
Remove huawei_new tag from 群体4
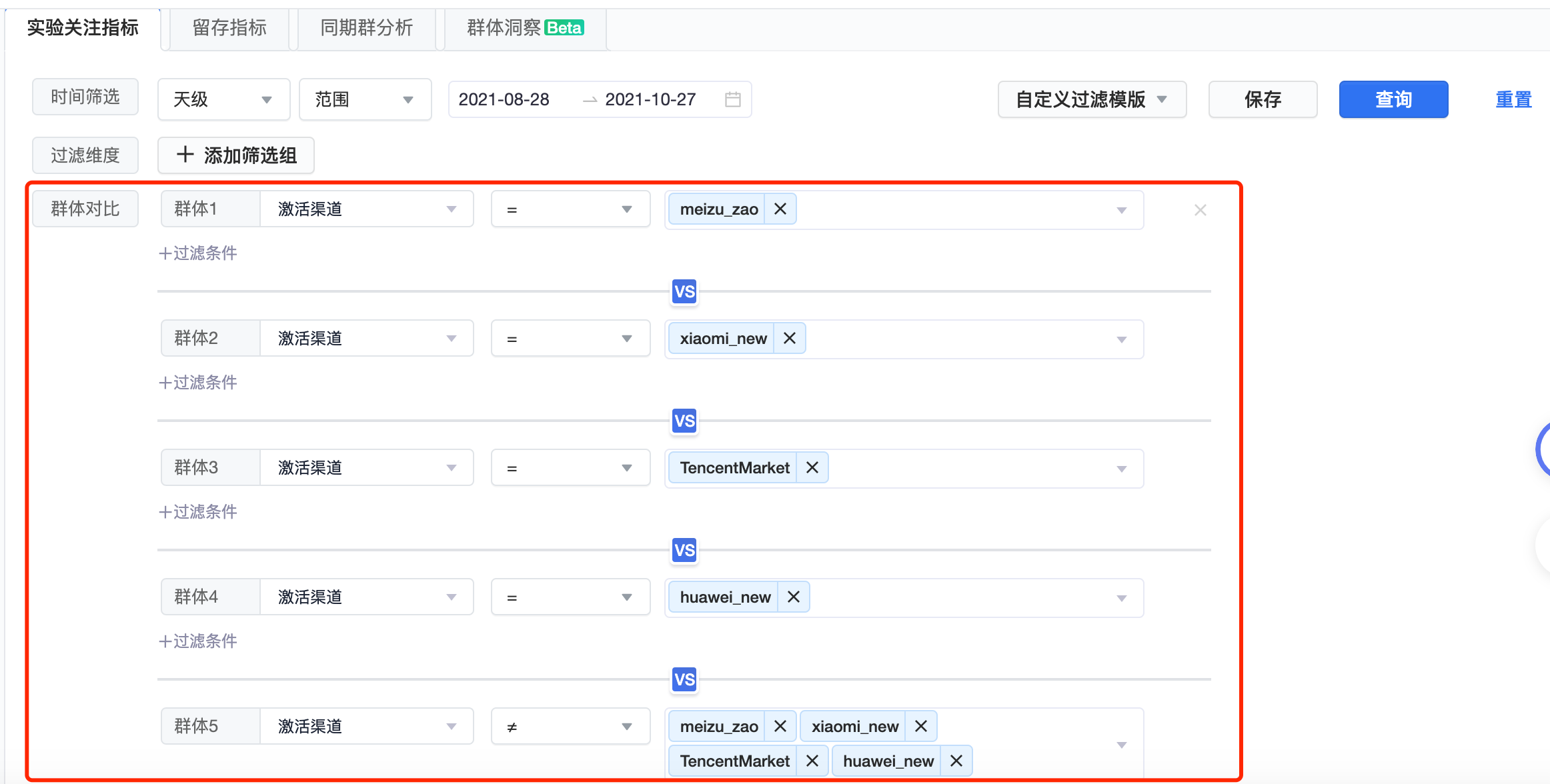point(794,597)
